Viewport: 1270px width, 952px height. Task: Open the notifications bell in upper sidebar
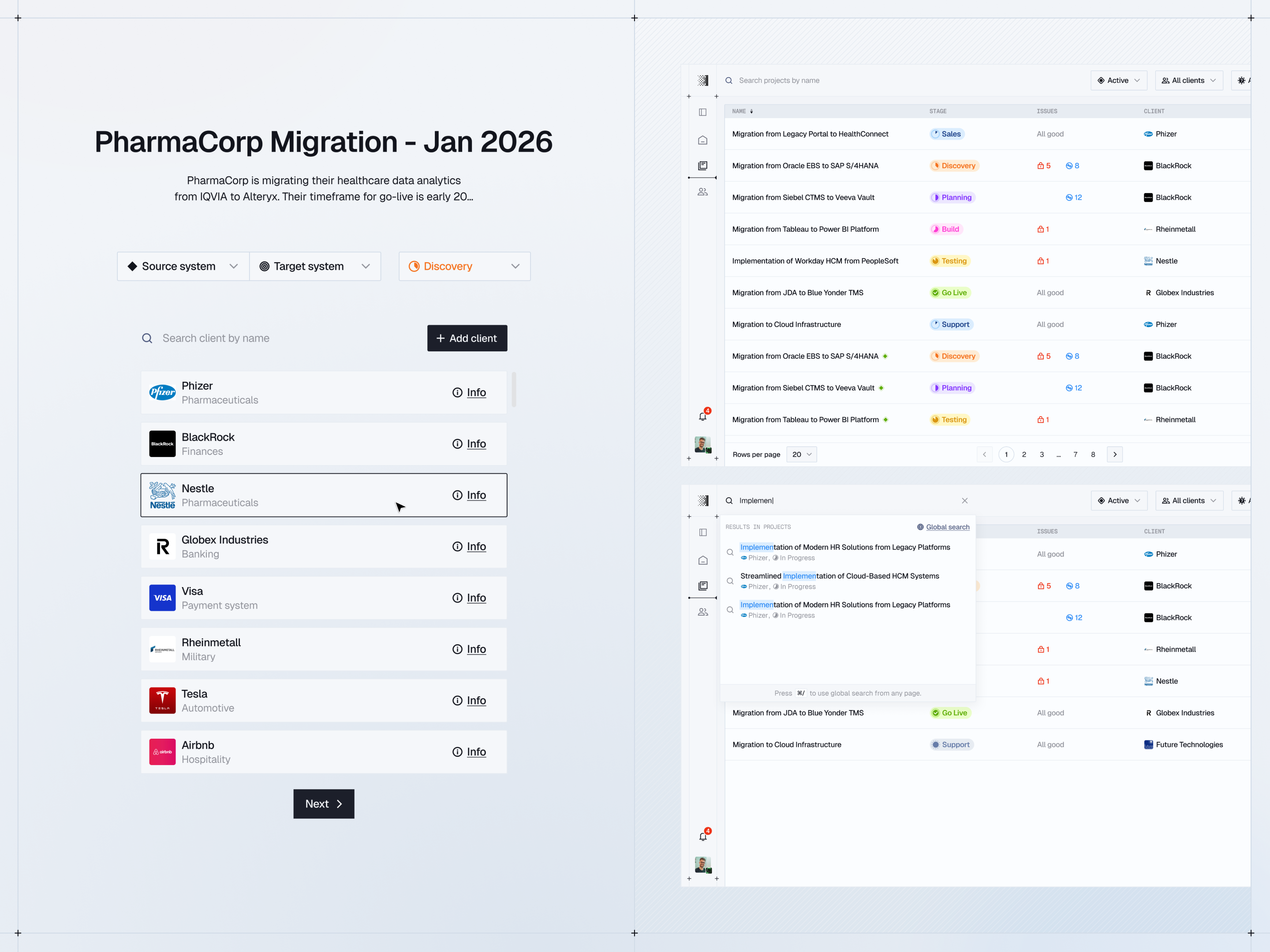[x=703, y=416]
